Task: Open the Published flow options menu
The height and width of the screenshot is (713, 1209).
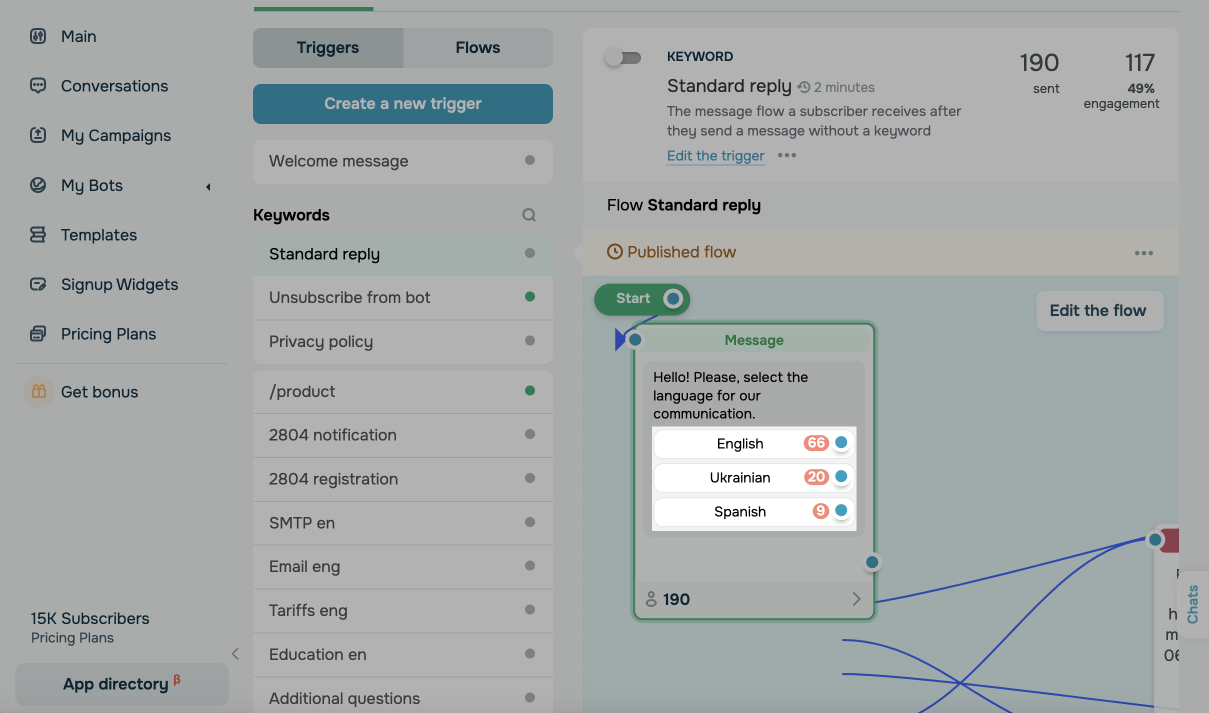Action: click(1143, 253)
